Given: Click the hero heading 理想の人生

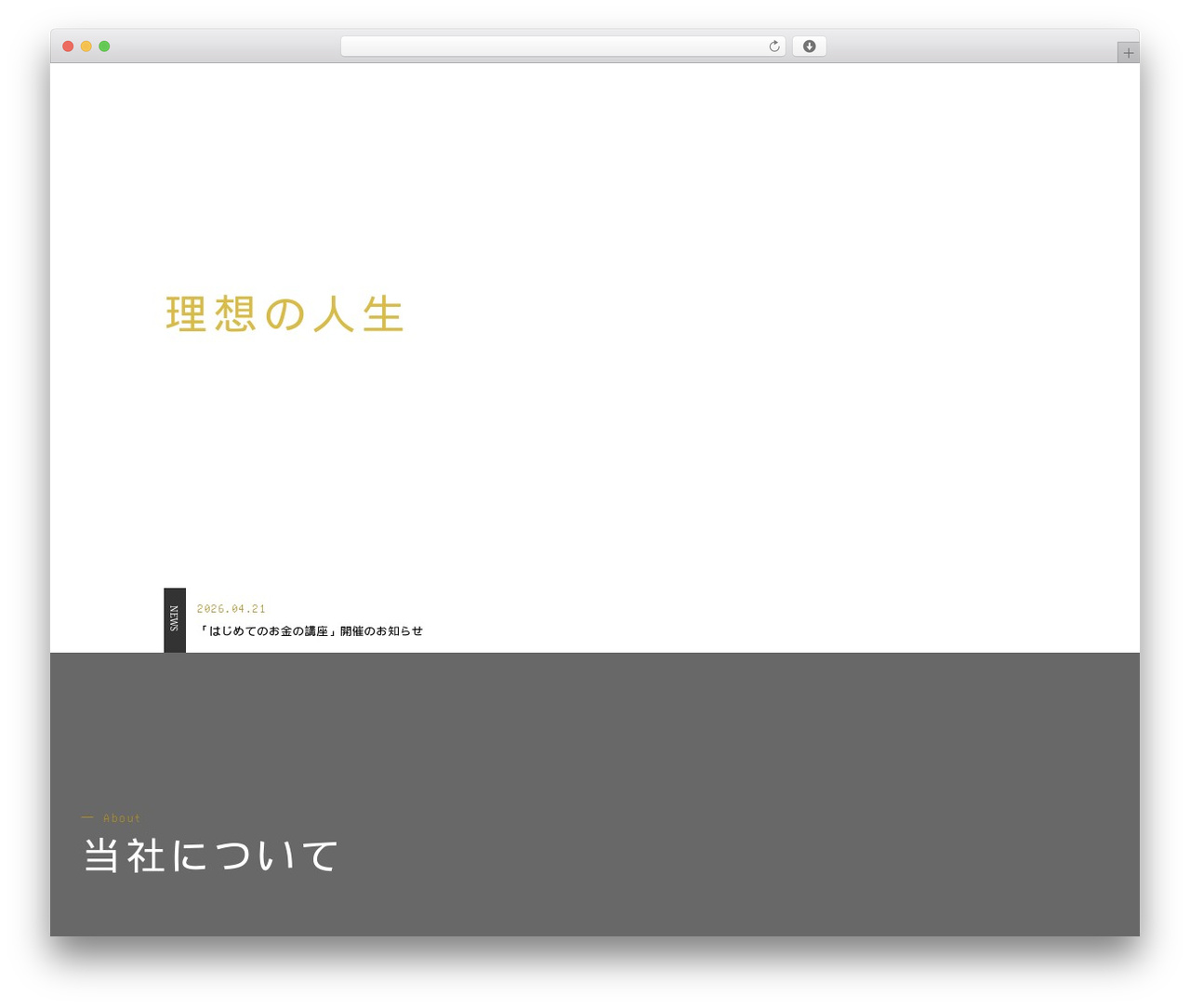Looking at the screenshot, I should point(284,314).
